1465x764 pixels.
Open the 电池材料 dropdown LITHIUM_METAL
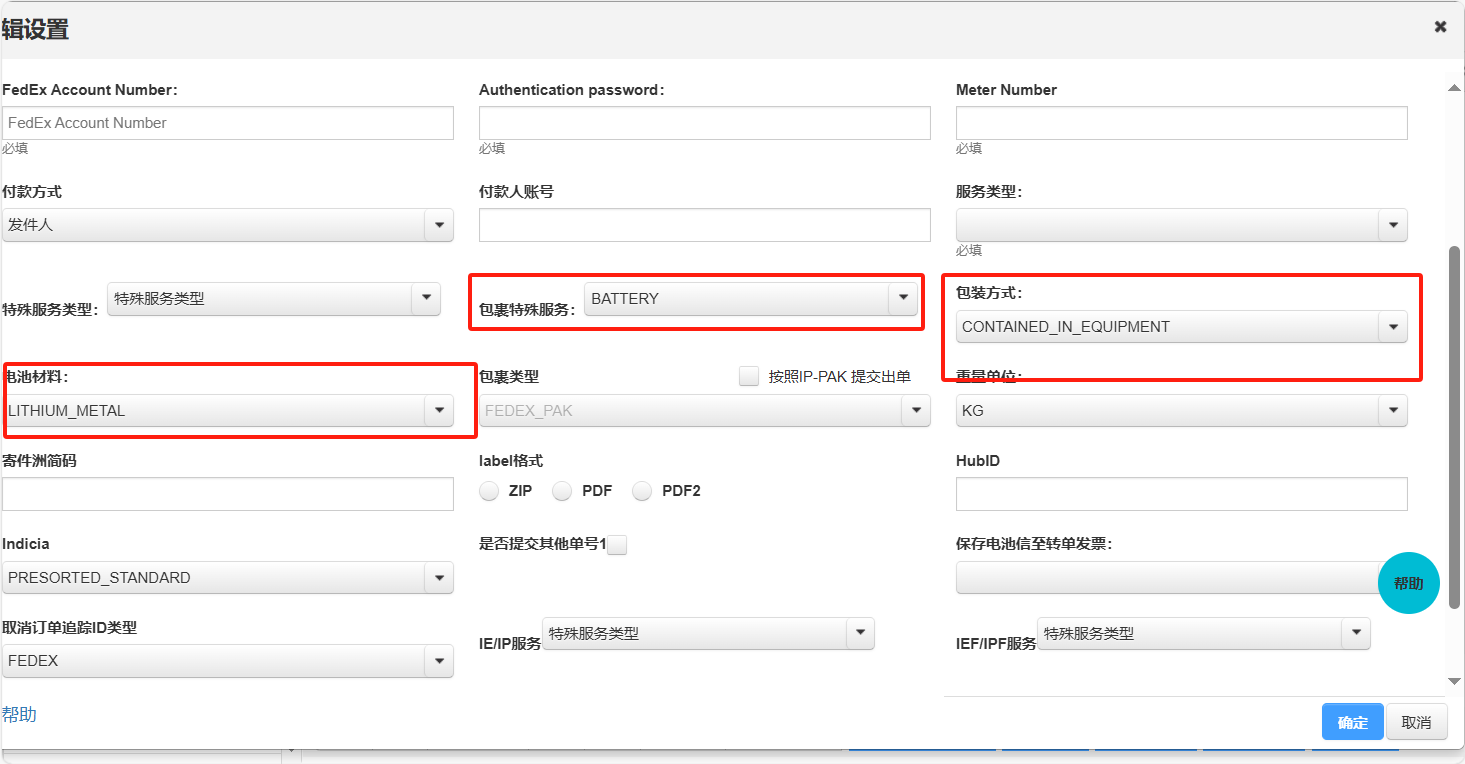(228, 410)
